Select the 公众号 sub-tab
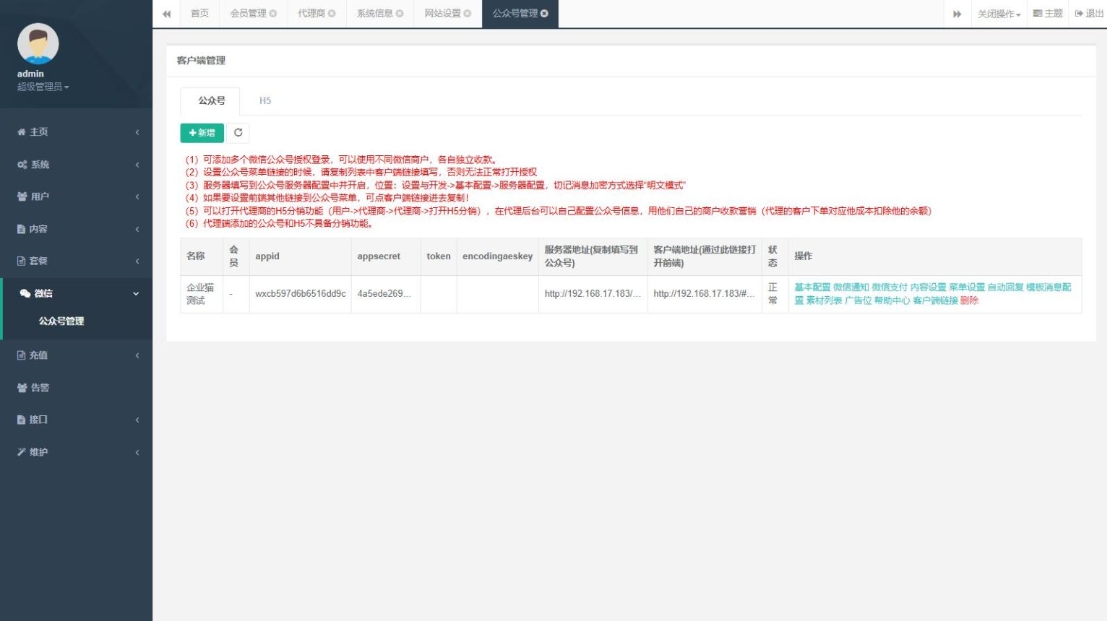 tap(211, 101)
